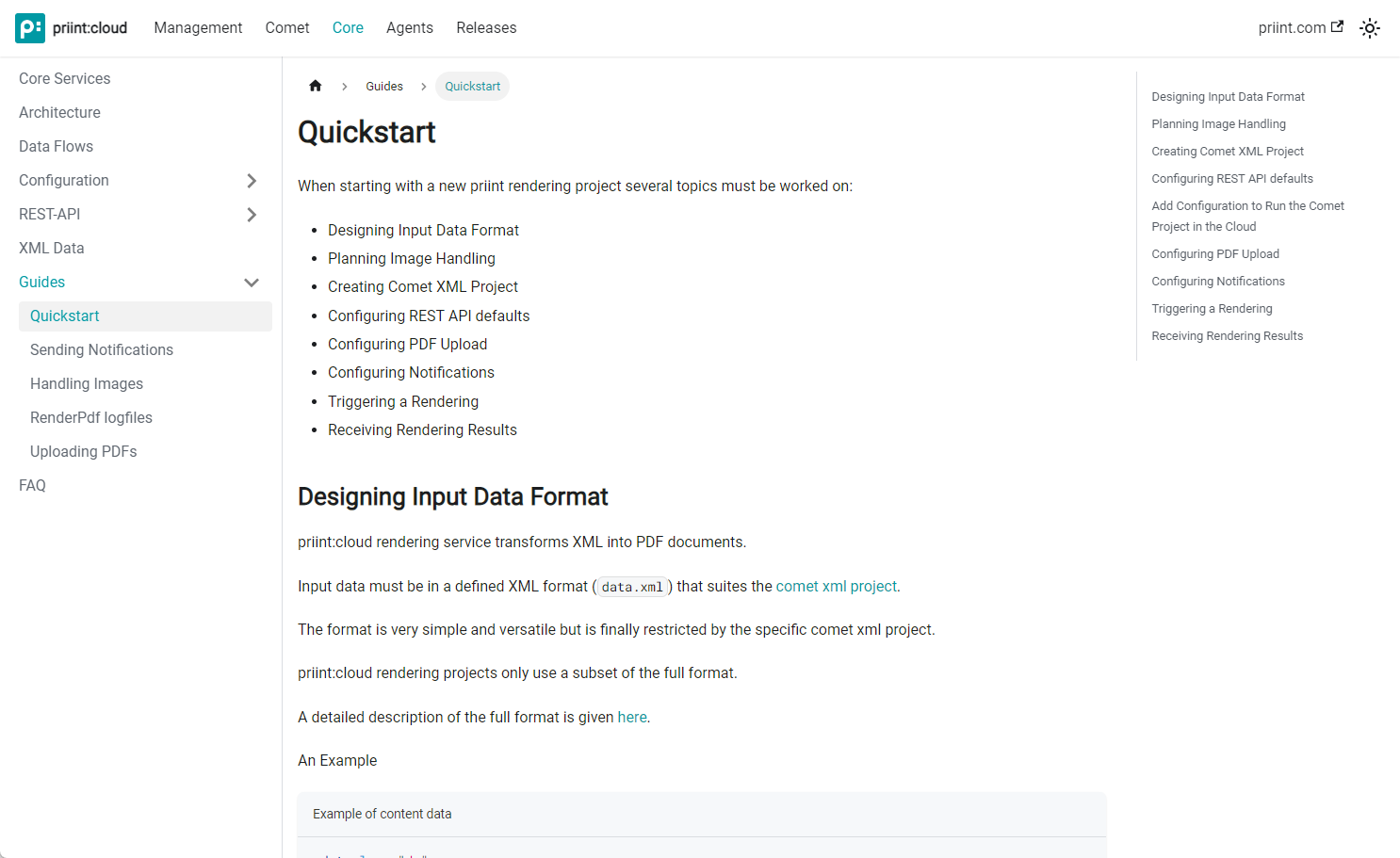Open the Management navigation tab
Viewport: 1400px width, 858px height.
coord(198,28)
